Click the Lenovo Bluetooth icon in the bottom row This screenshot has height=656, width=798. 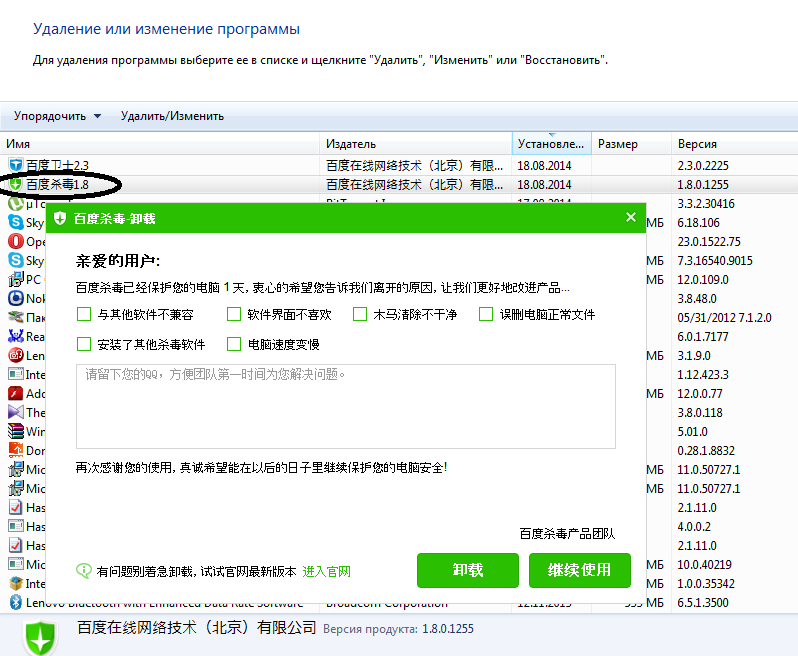16,603
